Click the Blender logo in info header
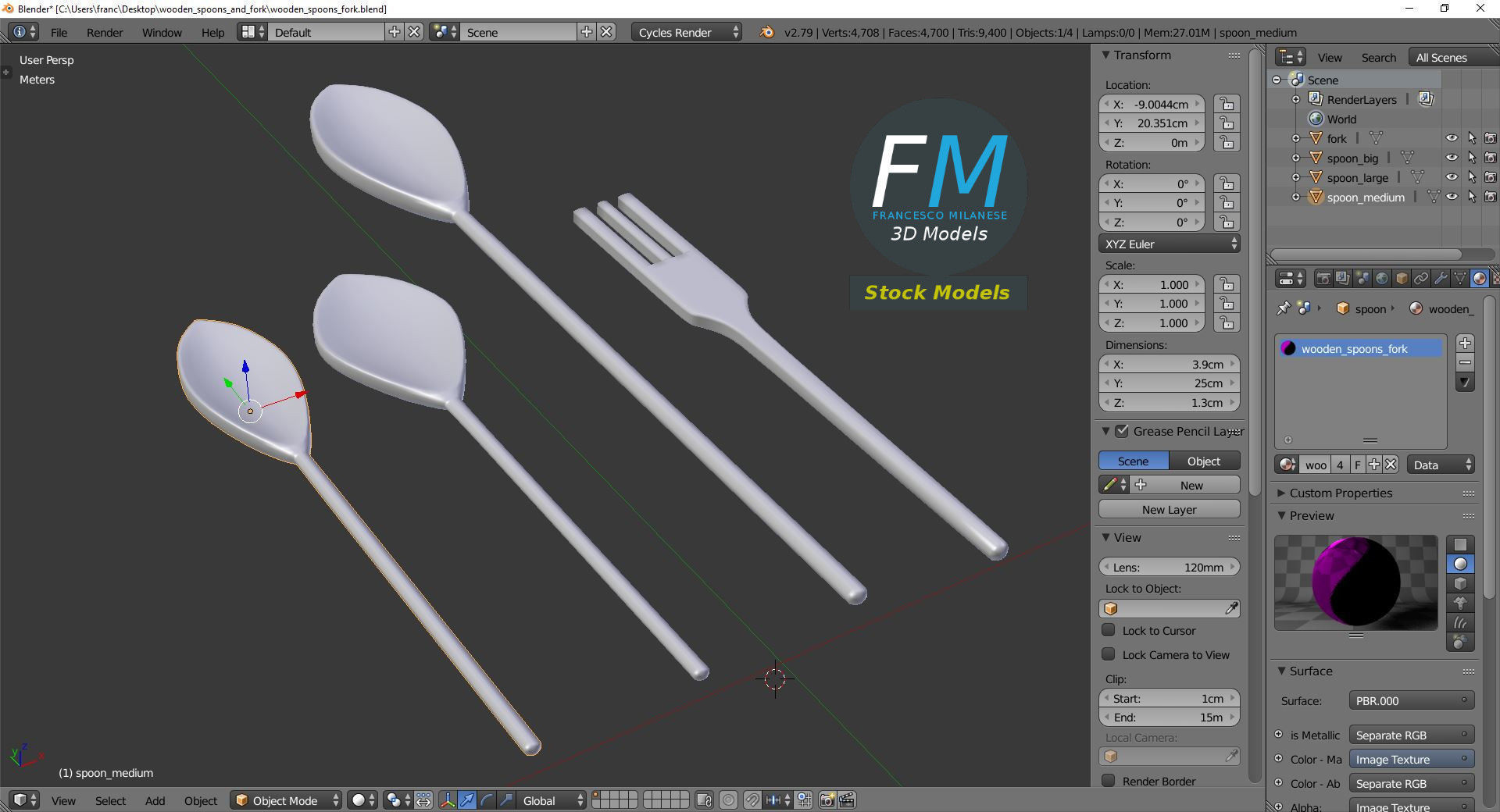This screenshot has width=1500, height=812. (767, 32)
